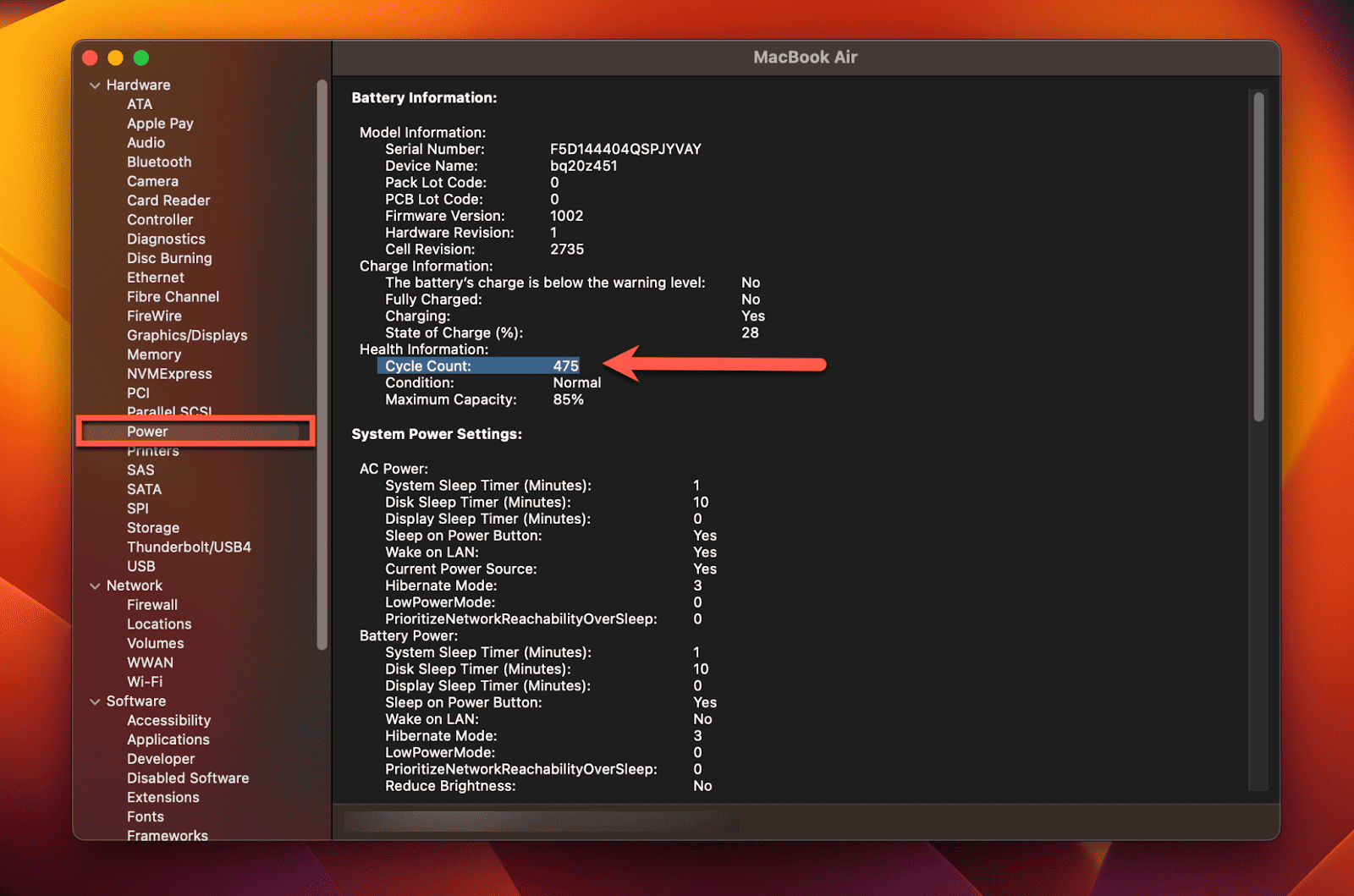1354x896 pixels.
Task: Select Disc Burning in sidebar
Action: [169, 258]
